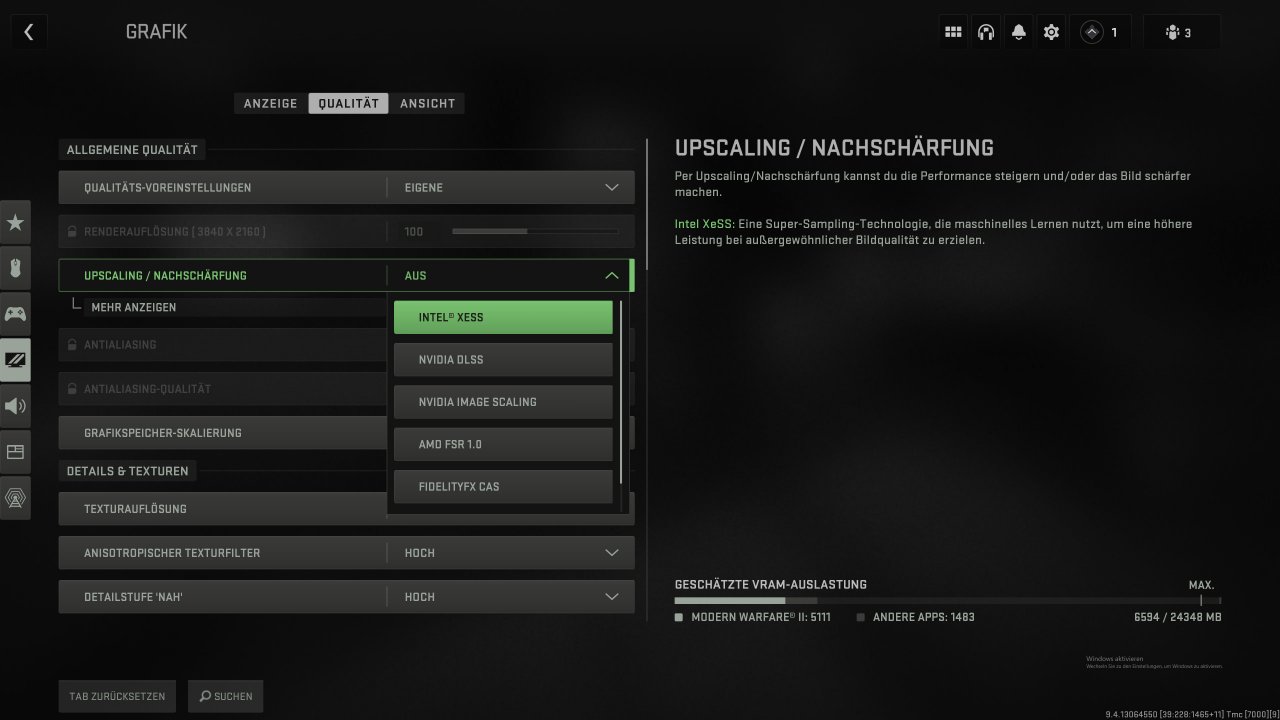Viewport: 1280px width, 720px height.
Task: Open interface sidebar settings icon
Action: (x=15, y=452)
